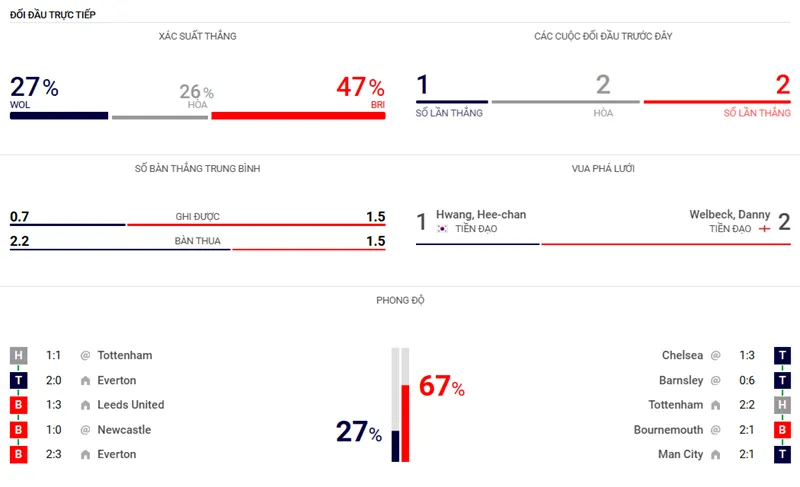Click the T badge beside the Chelsea 1:3 result
Screen dimensions: 800x487
(x=783, y=355)
